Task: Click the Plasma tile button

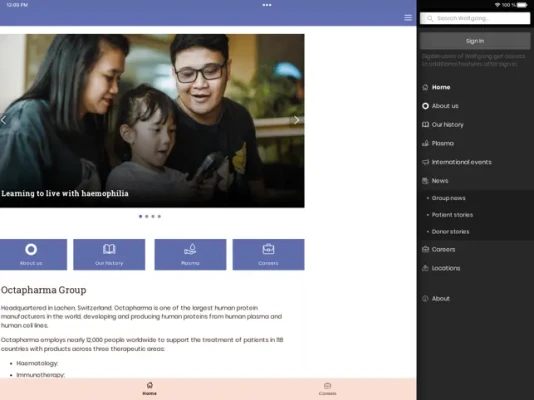Action: 190,255
